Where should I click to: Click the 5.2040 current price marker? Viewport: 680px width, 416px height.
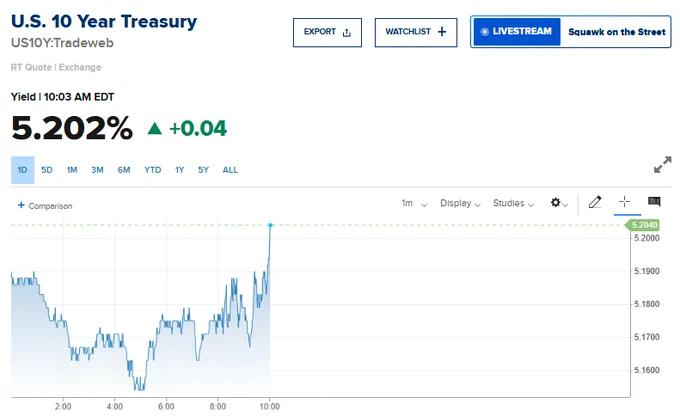(x=644, y=225)
